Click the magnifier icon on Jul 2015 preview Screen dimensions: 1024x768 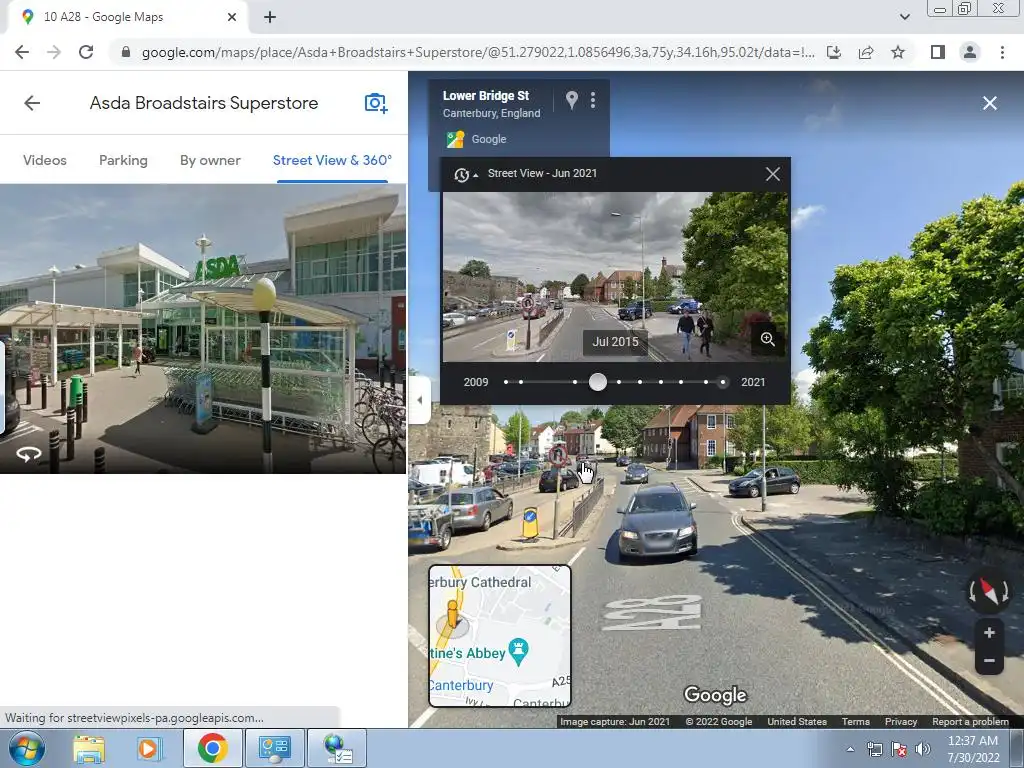point(767,339)
